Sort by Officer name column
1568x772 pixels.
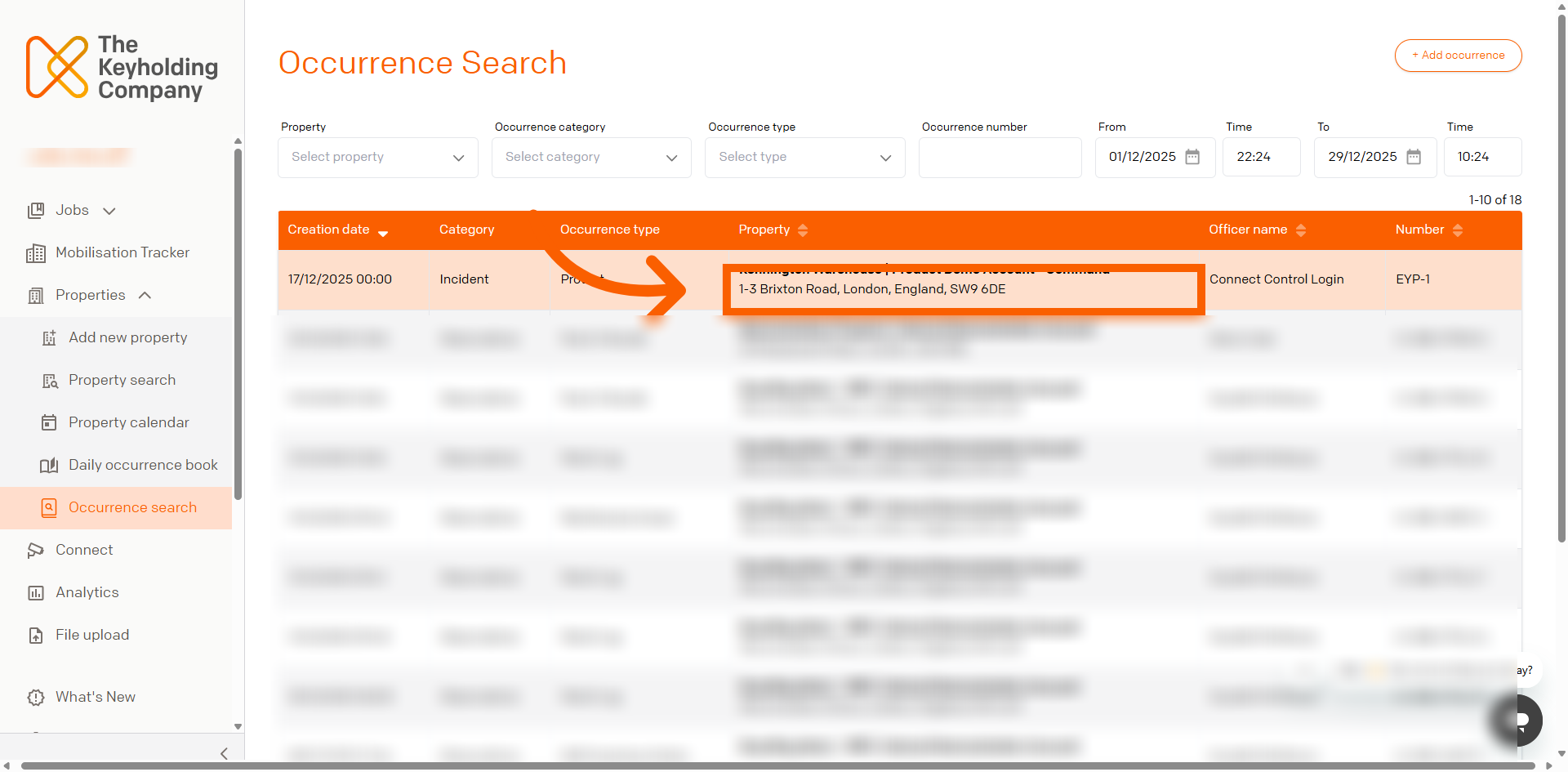coord(1248,230)
